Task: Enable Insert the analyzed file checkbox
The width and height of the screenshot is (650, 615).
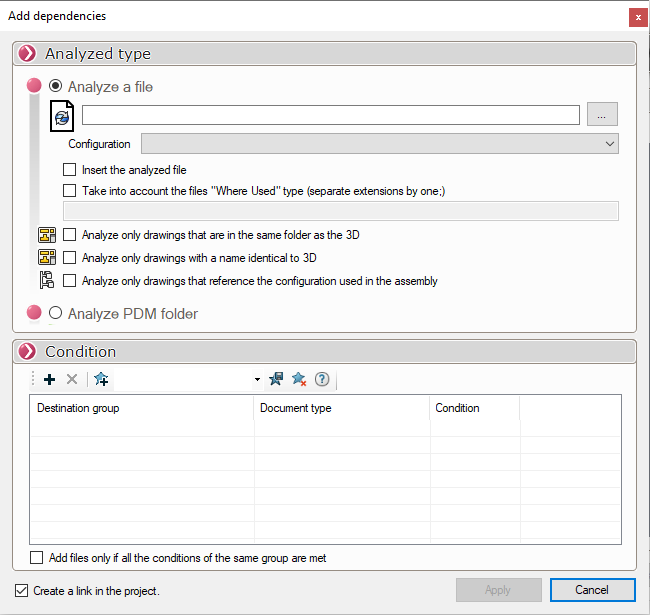Action: point(70,170)
